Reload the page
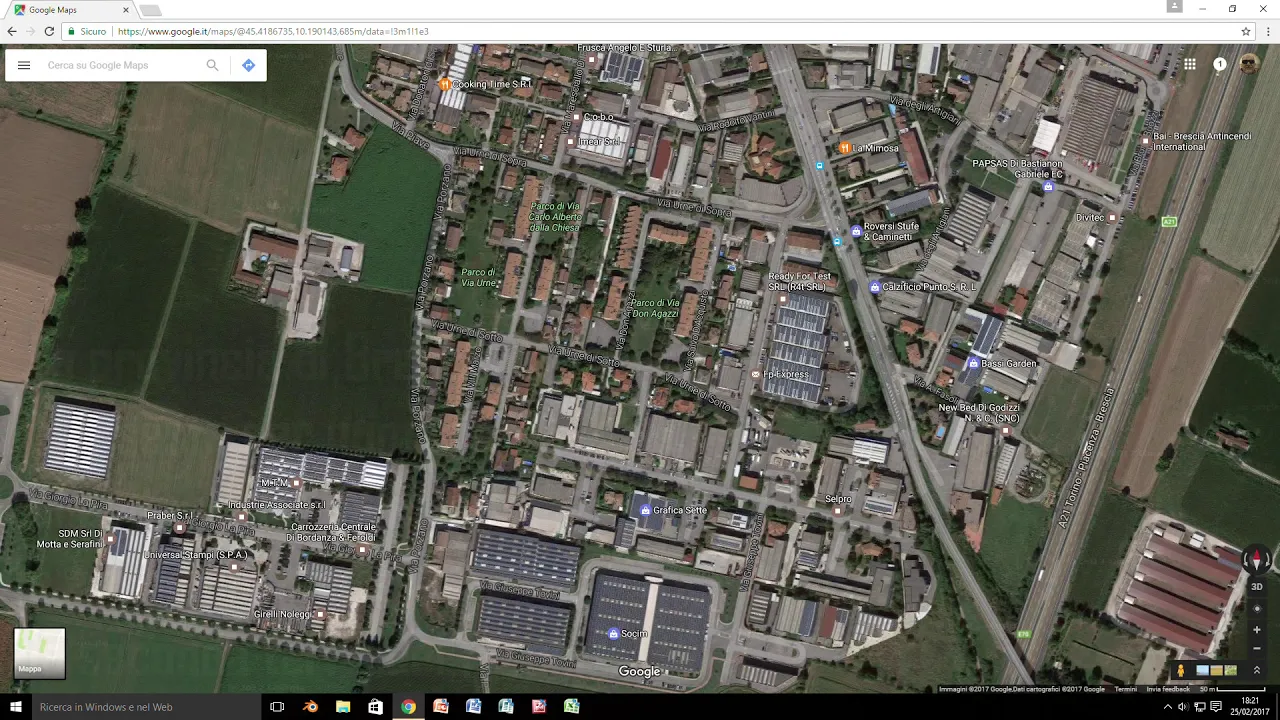 tap(49, 31)
